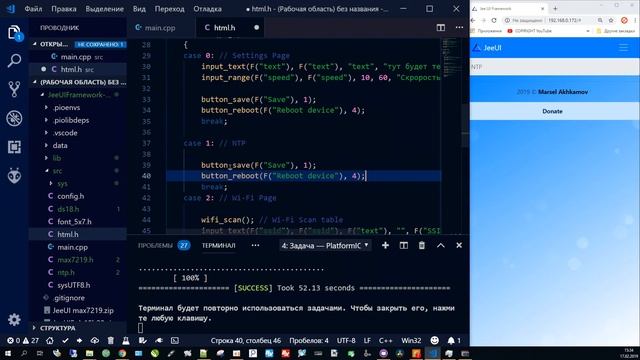Click the browser address bar URL
Viewport: 640px width, 360px height.
click(x=565, y=20)
